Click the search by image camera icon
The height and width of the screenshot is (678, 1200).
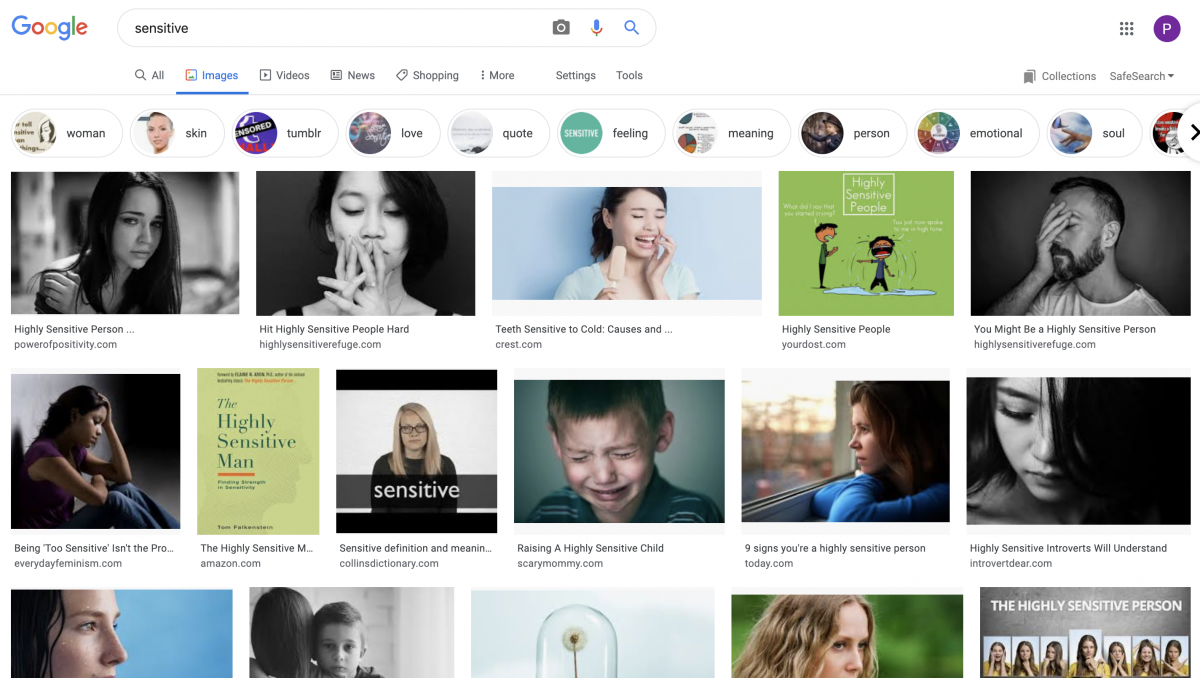[x=561, y=28]
